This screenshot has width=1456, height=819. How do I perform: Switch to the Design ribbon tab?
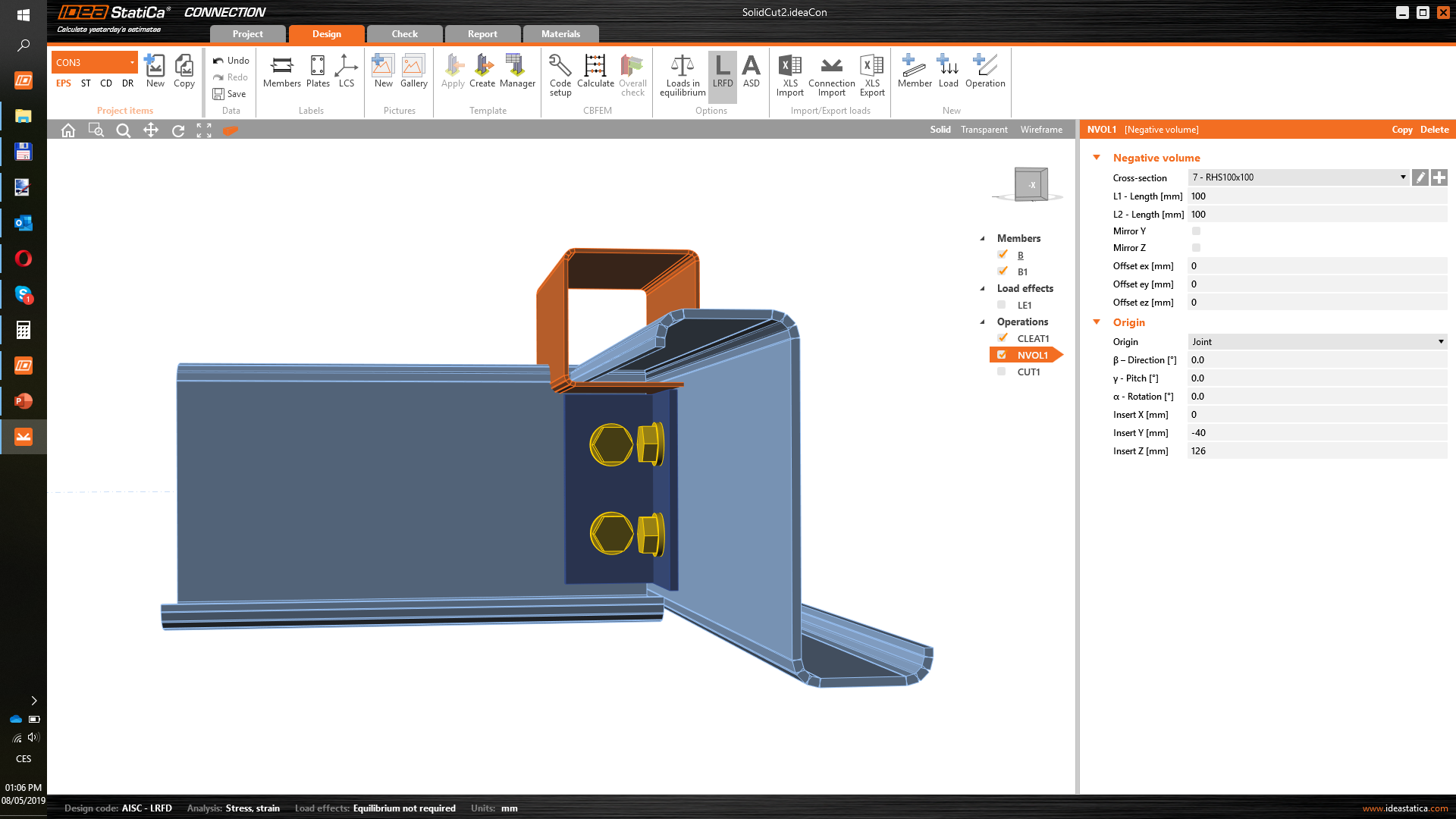click(326, 34)
